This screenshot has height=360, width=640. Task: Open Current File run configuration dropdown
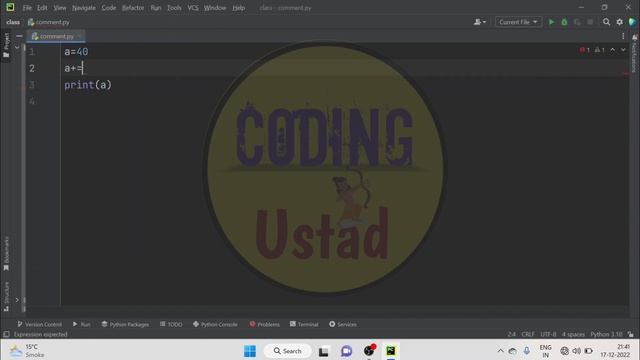tap(518, 22)
